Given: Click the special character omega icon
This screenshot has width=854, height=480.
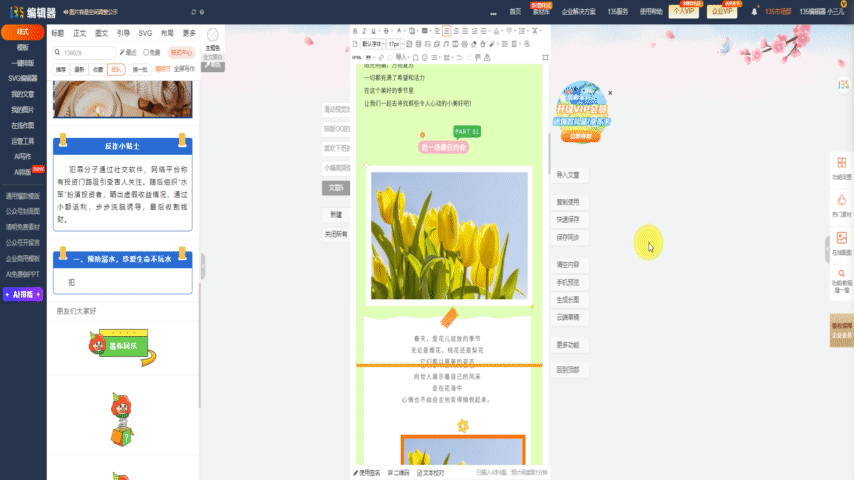Looking at the screenshot, I should (x=416, y=58).
